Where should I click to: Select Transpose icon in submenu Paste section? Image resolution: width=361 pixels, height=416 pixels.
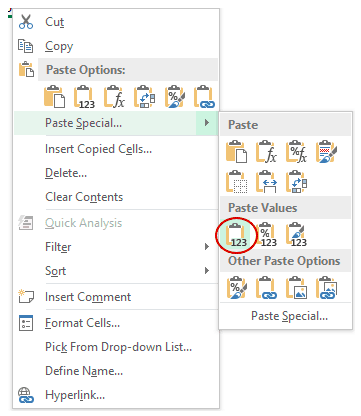point(296,182)
